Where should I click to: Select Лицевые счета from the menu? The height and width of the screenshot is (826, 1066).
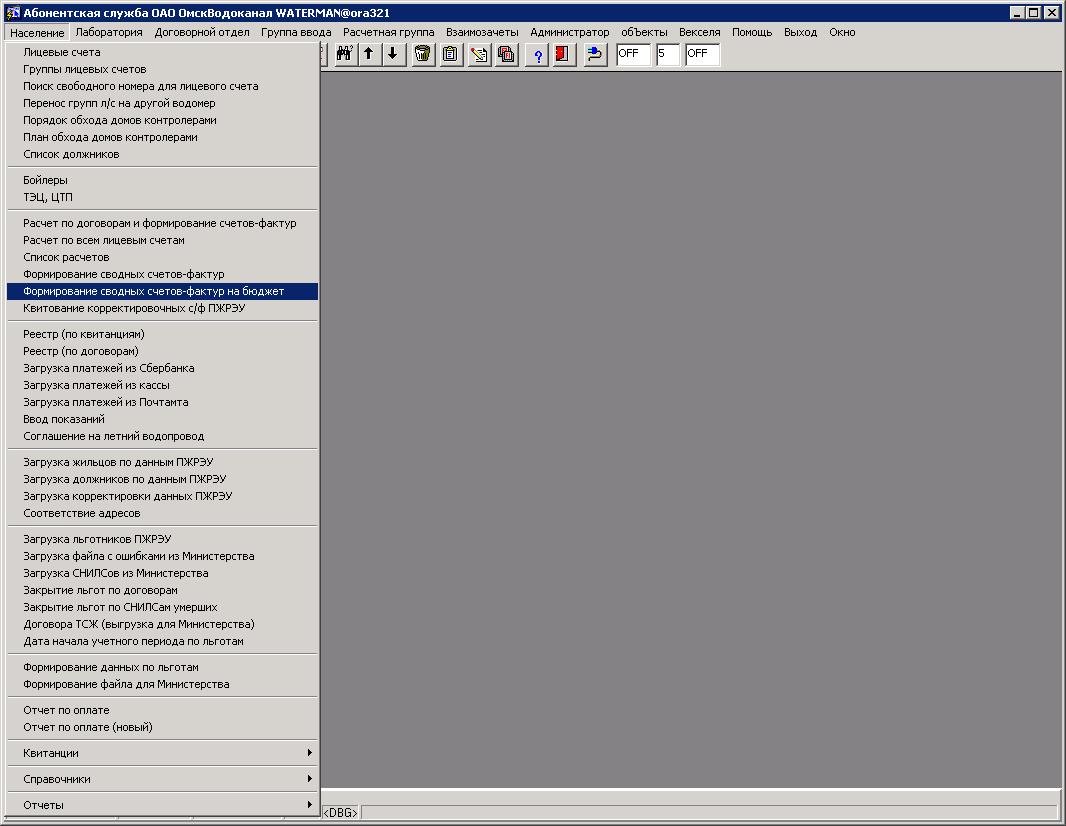[x=62, y=52]
